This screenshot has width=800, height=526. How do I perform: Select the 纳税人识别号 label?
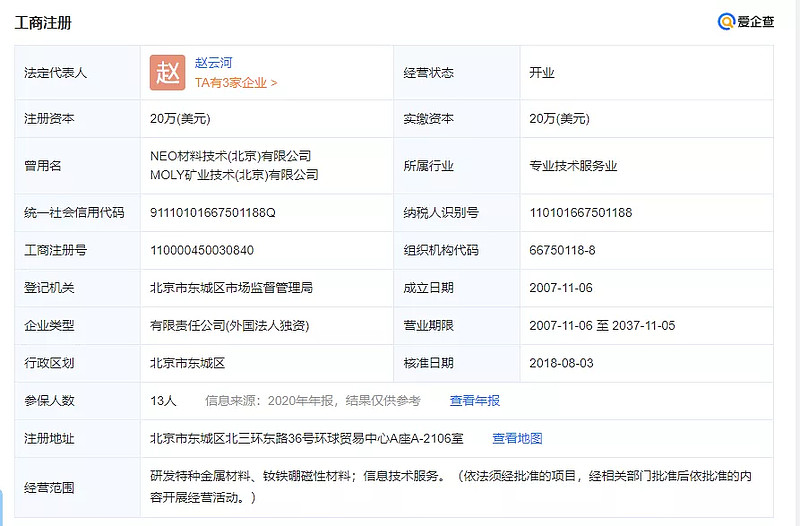(x=441, y=213)
